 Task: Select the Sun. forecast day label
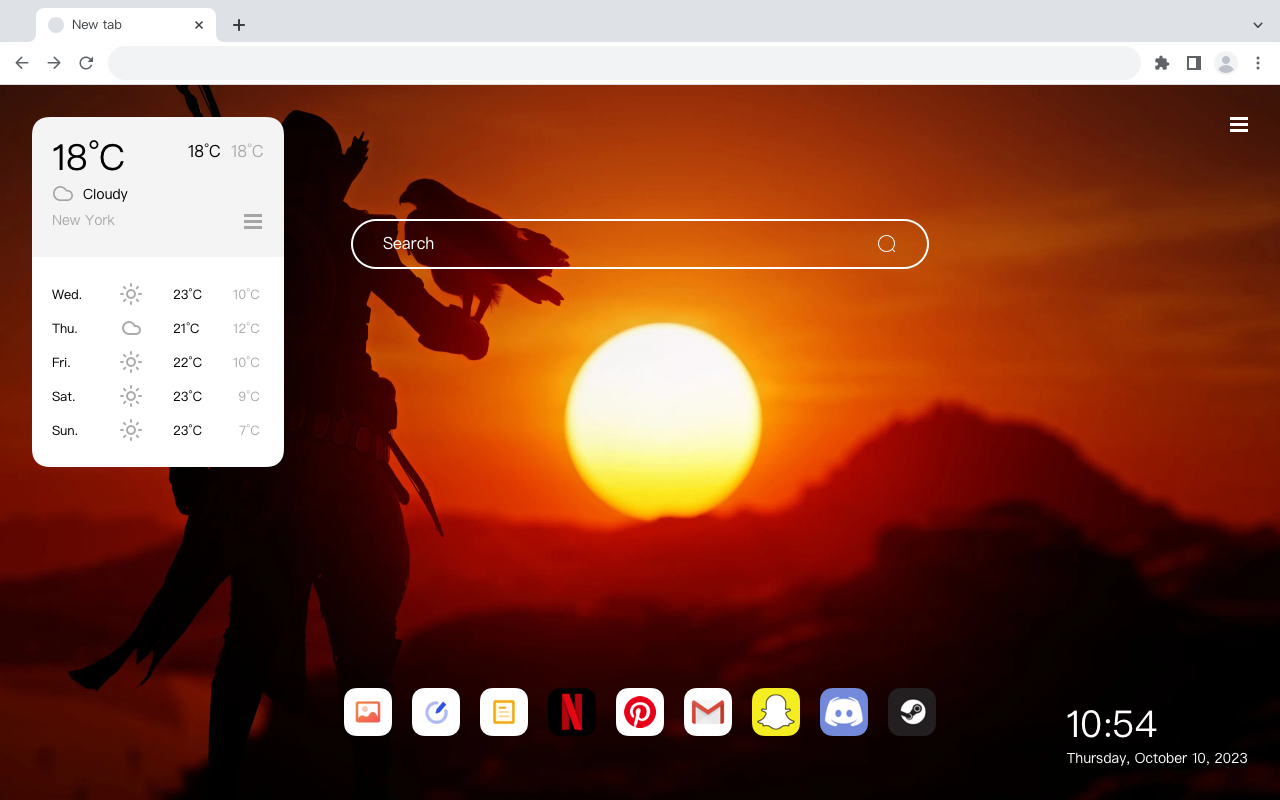click(x=65, y=430)
